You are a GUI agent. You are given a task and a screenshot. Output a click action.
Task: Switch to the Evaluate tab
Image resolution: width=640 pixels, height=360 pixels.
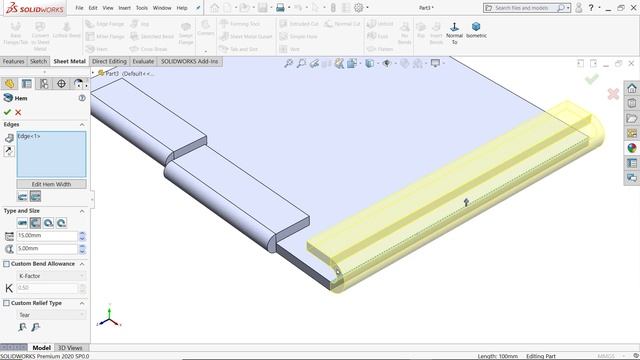coord(143,61)
